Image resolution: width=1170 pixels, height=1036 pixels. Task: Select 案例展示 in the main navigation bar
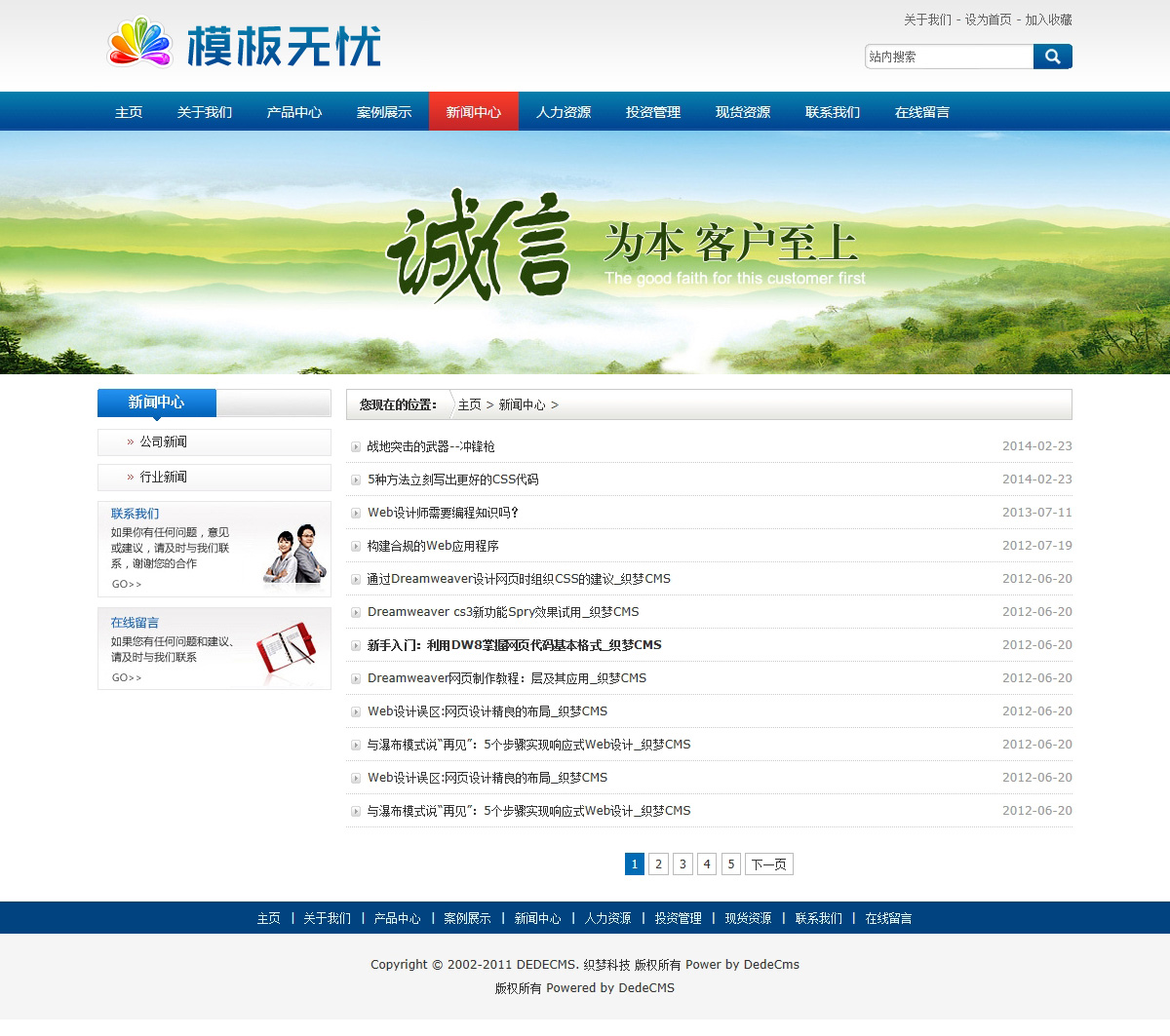pos(384,112)
